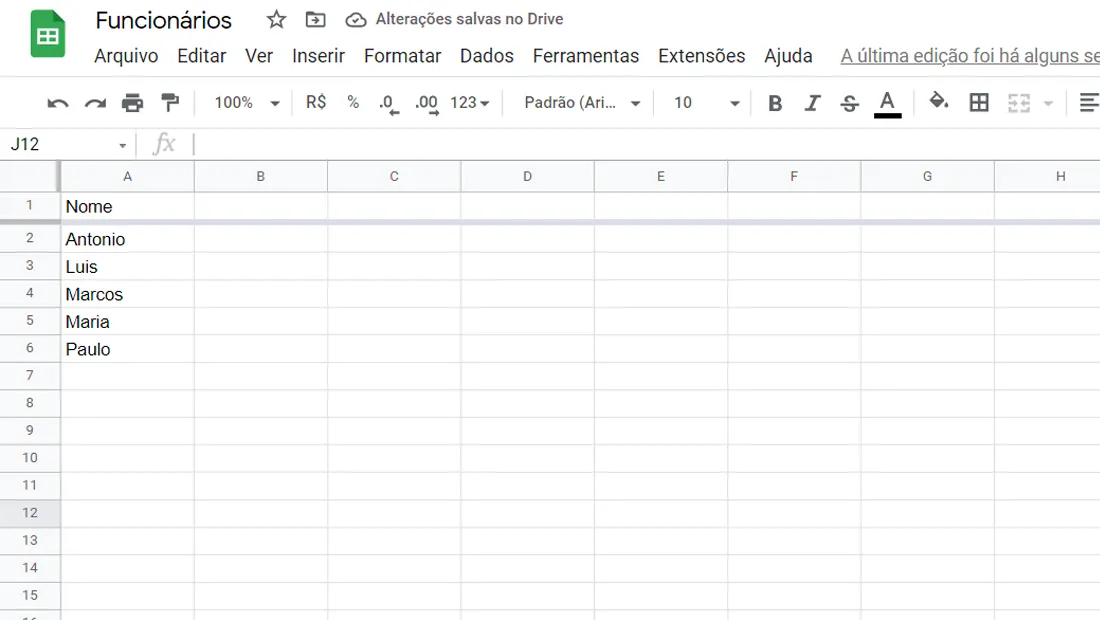Print the spreadsheet
Viewport: 1100px width, 620px height.
[x=132, y=103]
